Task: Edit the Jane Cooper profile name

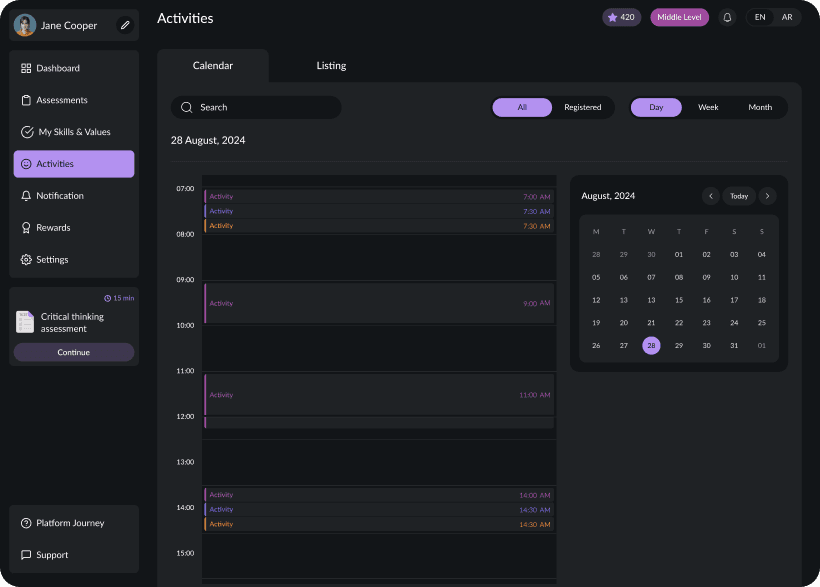Action: 124,25
